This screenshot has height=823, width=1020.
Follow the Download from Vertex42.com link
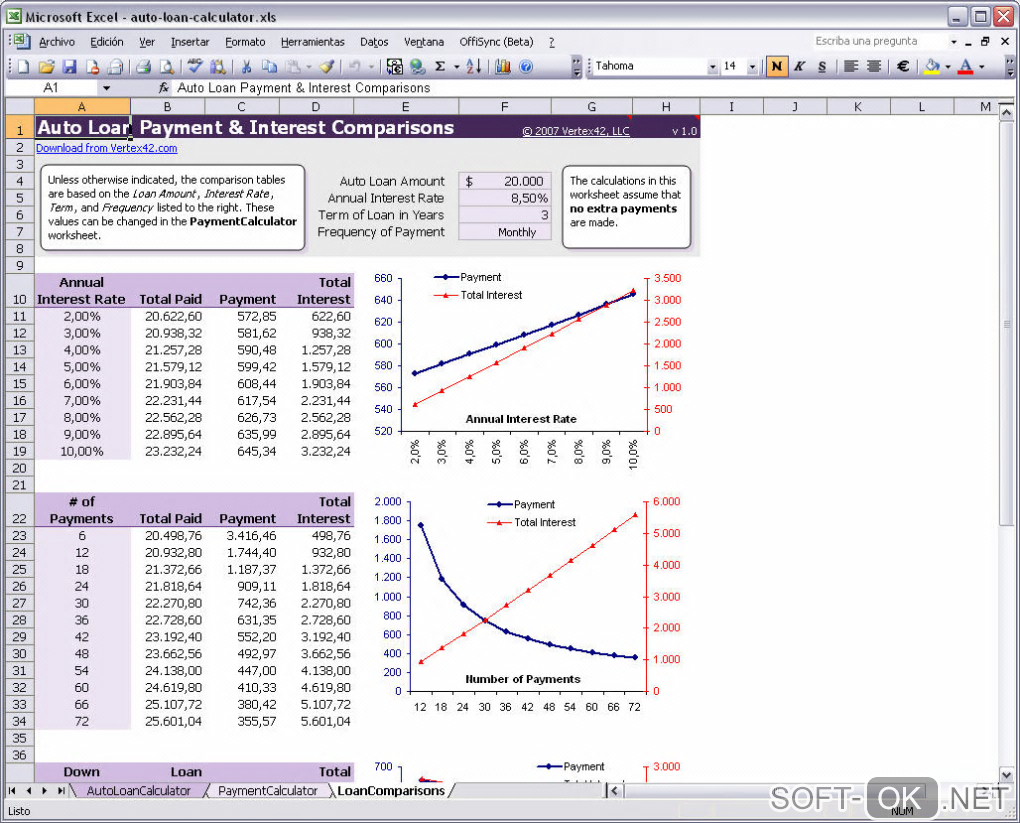(107, 148)
